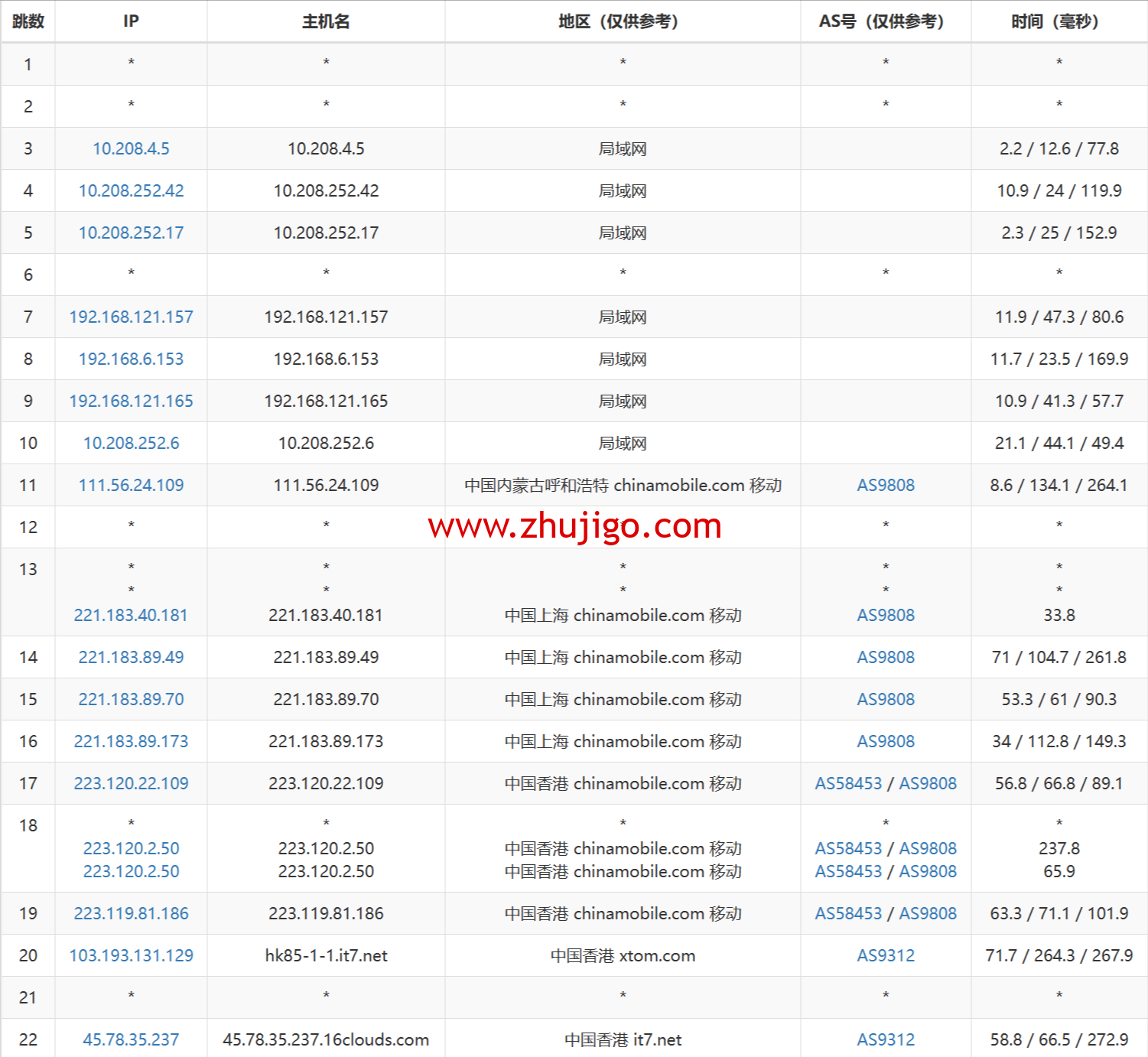Follow the 192.168.121.157 IP link
Screen dimensions: 1148x1057
click(x=131, y=317)
